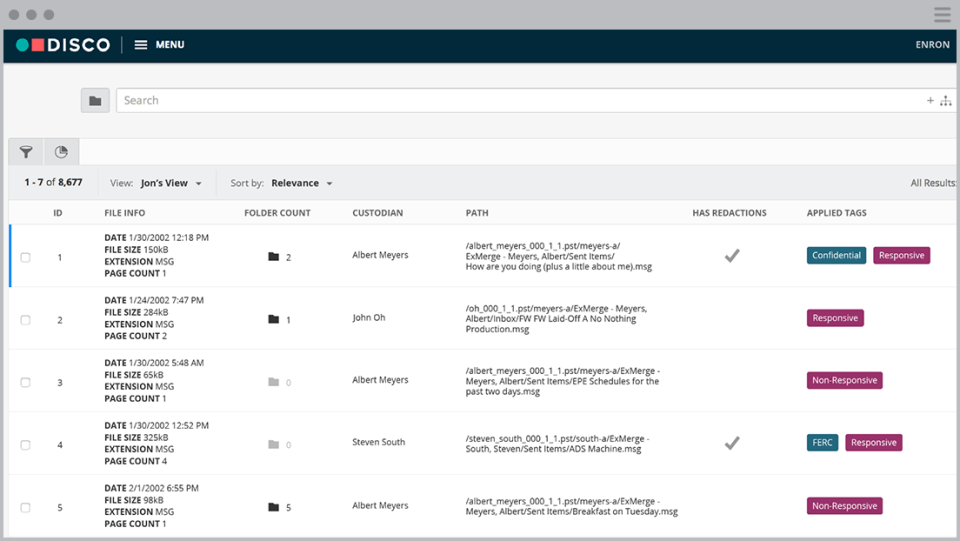The height and width of the screenshot is (541, 960).
Task: Click folder icon for document 5
Action: click(x=273, y=507)
